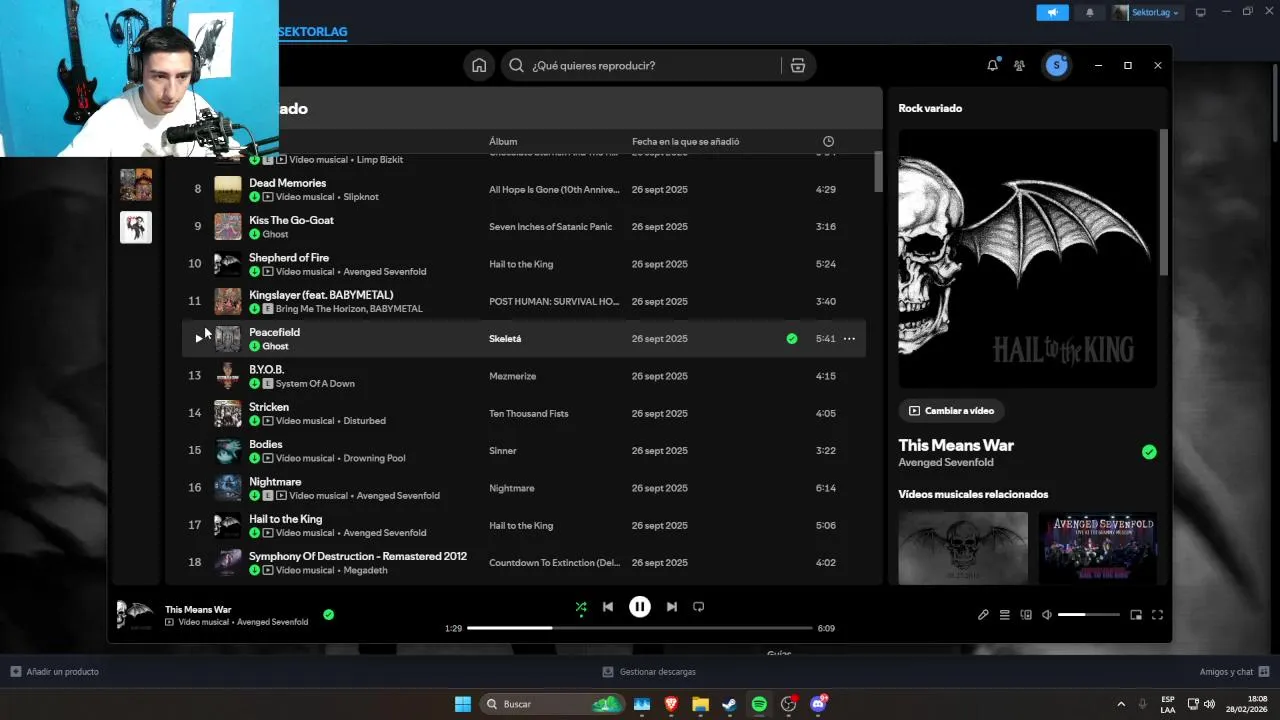Screen dimensions: 1280x720
Task: Open the Dead Memories track
Action: click(287, 183)
